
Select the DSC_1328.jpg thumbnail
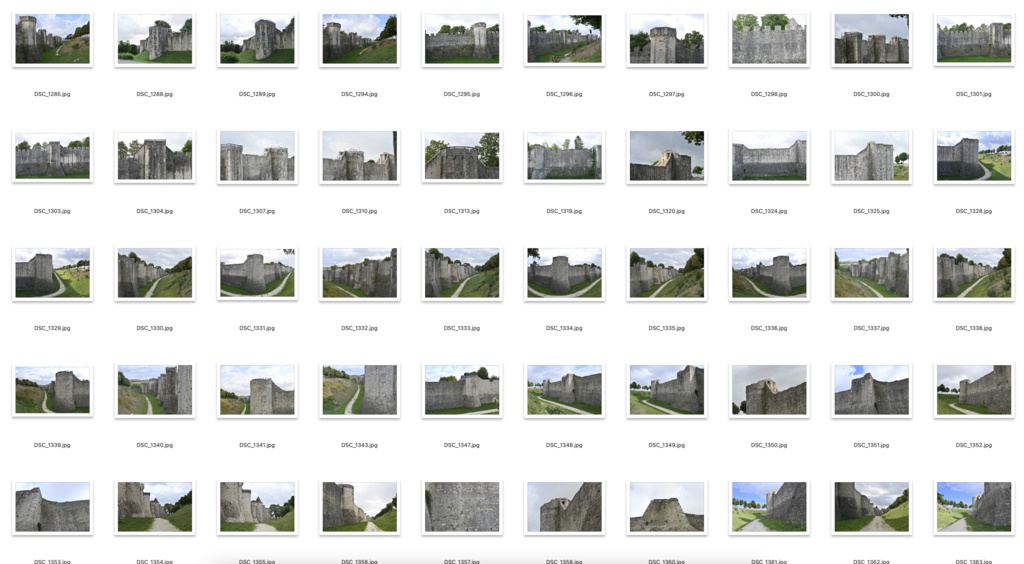click(x=974, y=156)
